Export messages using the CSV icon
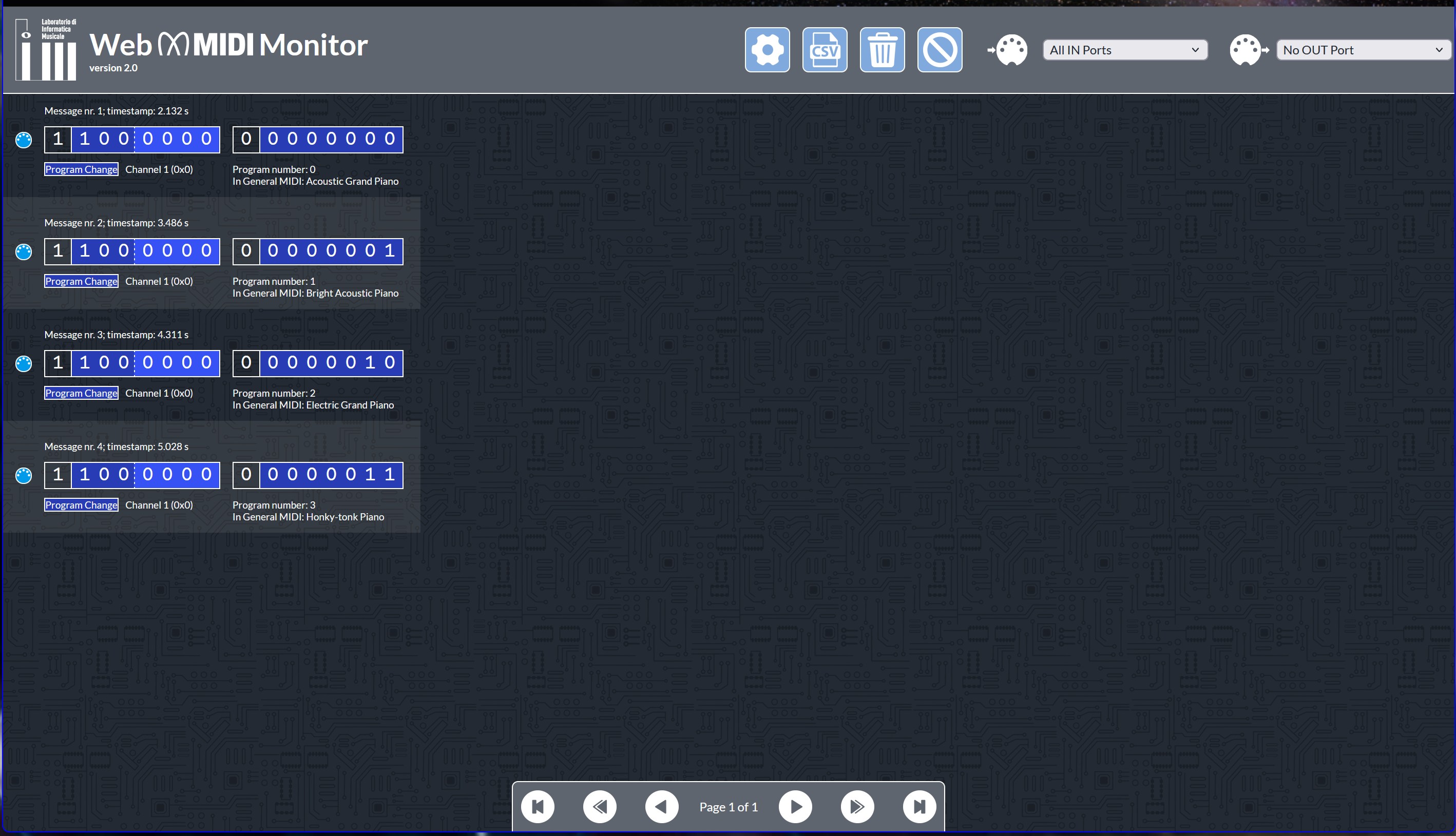 coord(824,50)
